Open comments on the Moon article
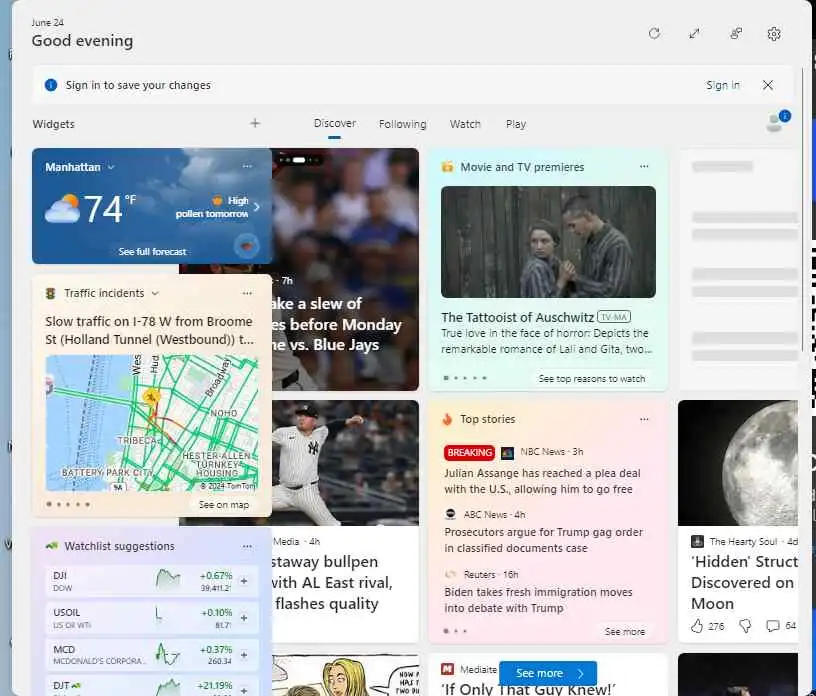816x696 pixels. (x=773, y=626)
